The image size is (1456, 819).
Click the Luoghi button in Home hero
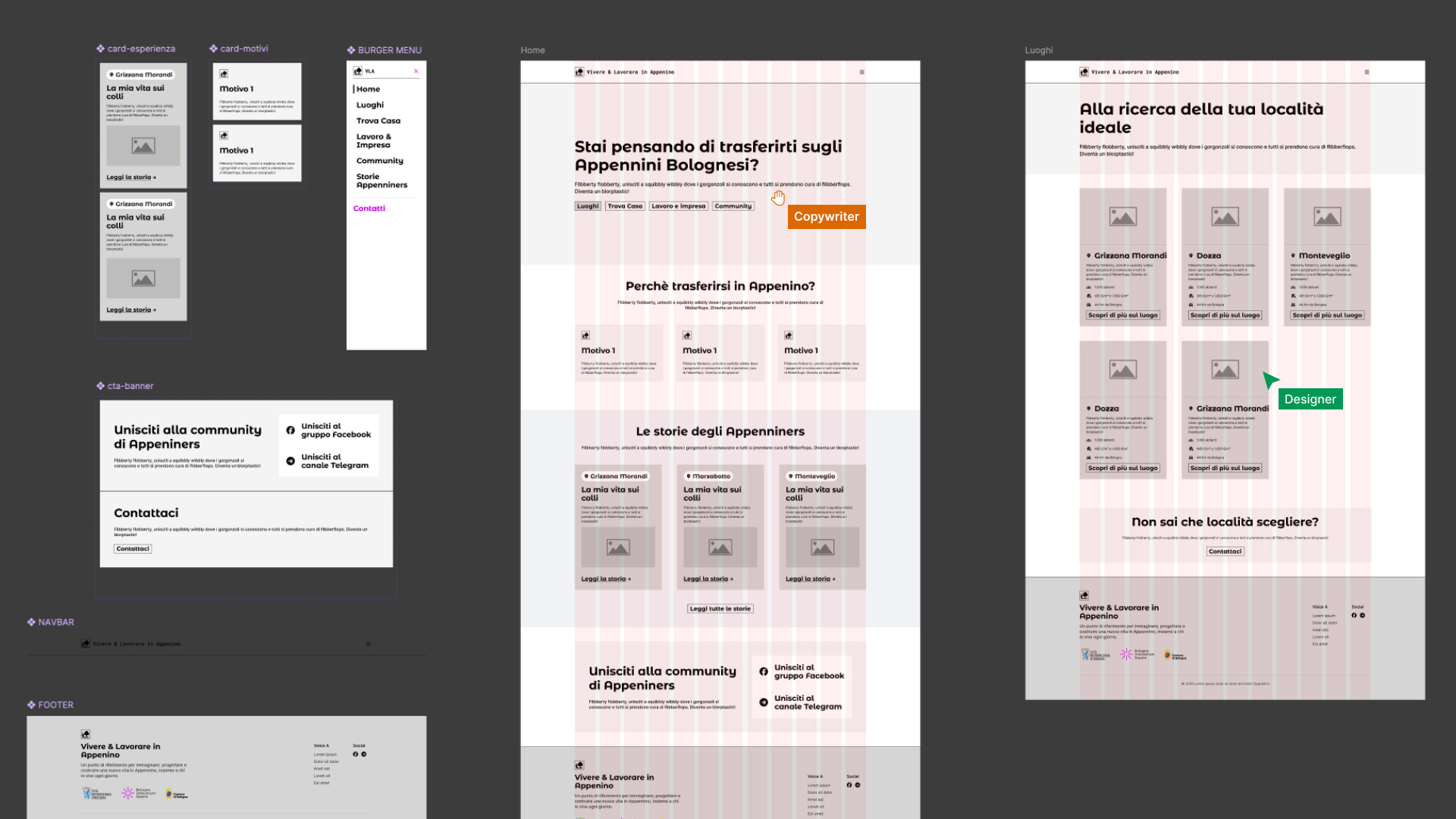[588, 206]
